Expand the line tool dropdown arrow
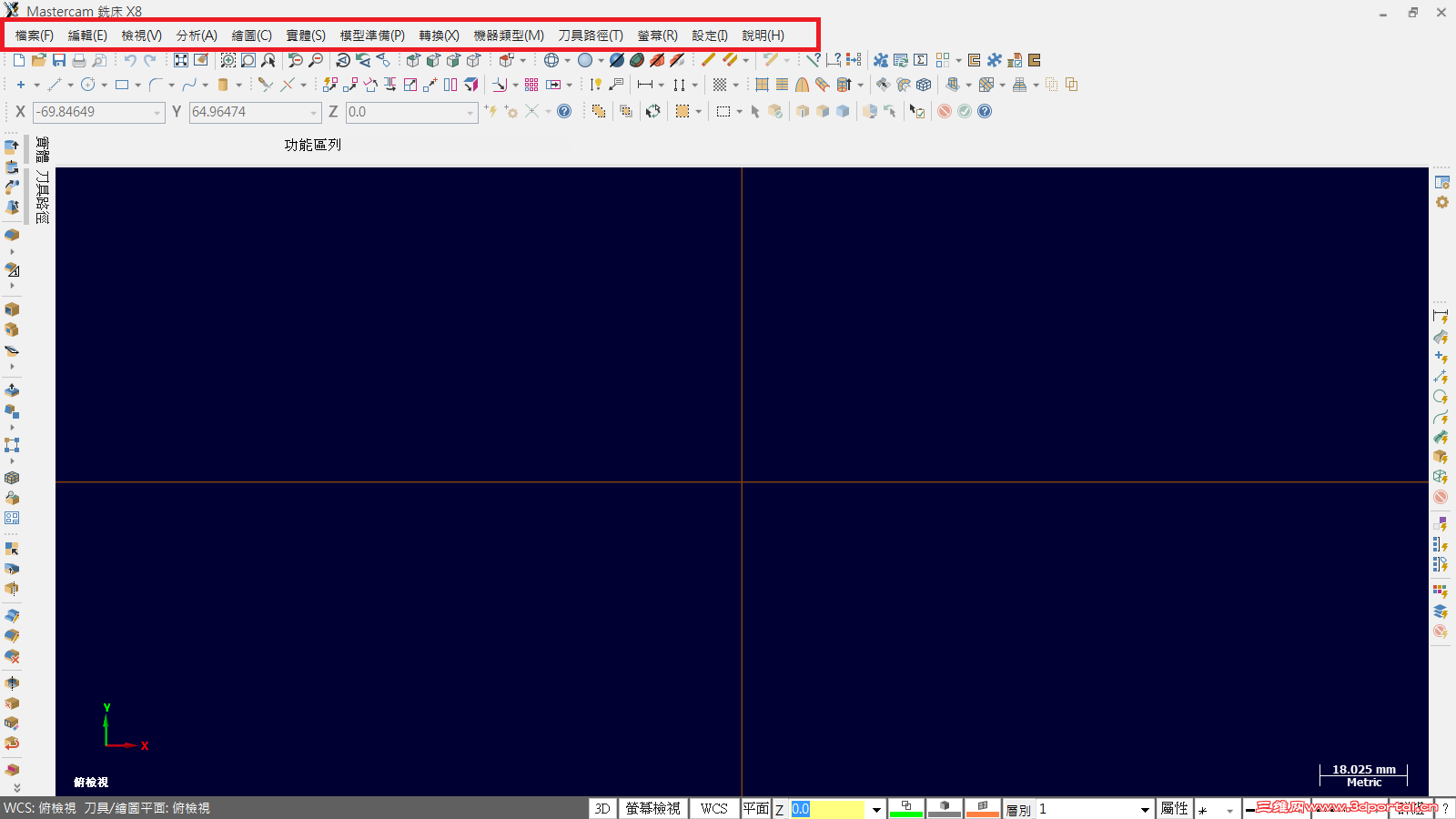The height and width of the screenshot is (819, 1456). (x=70, y=85)
